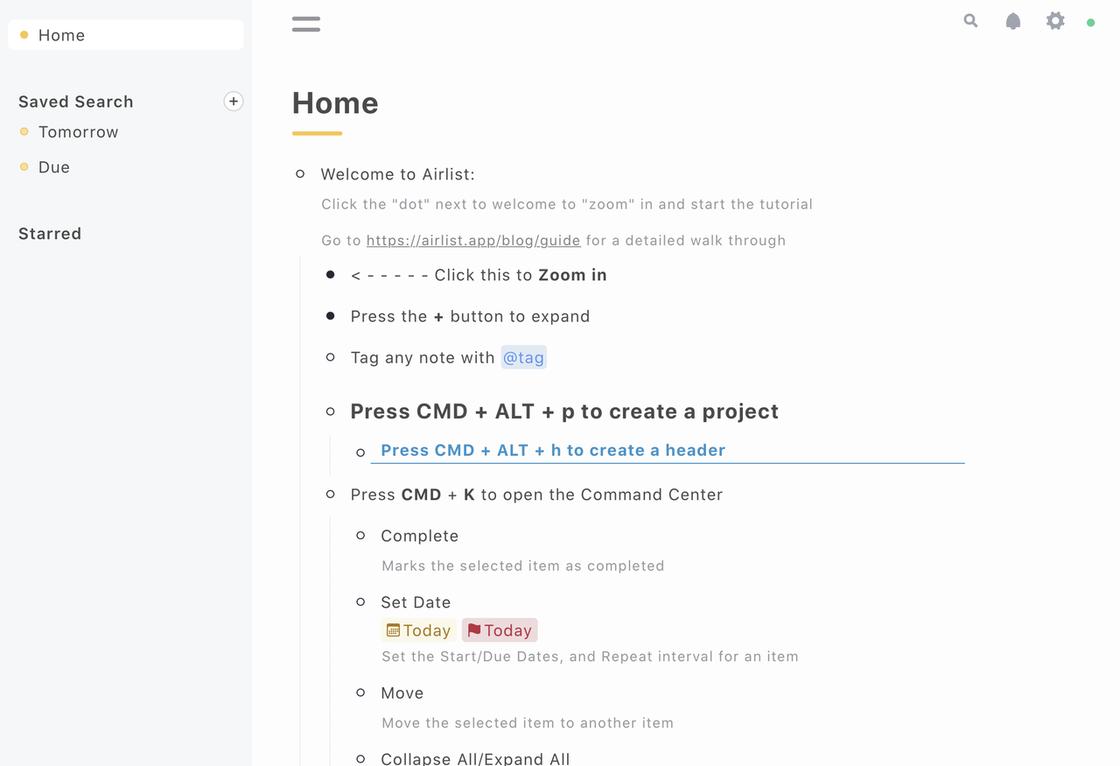The width and height of the screenshot is (1120, 766).
Task: Click the notifications bell icon
Action: [x=1013, y=21]
